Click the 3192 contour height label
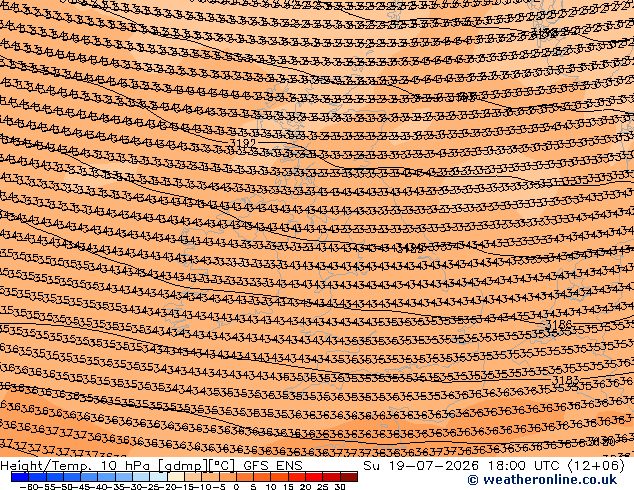This screenshot has width=634, height=490. tap(243, 143)
